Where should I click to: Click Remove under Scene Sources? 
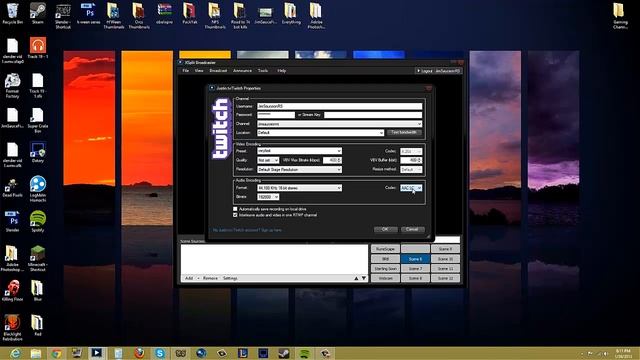point(210,278)
